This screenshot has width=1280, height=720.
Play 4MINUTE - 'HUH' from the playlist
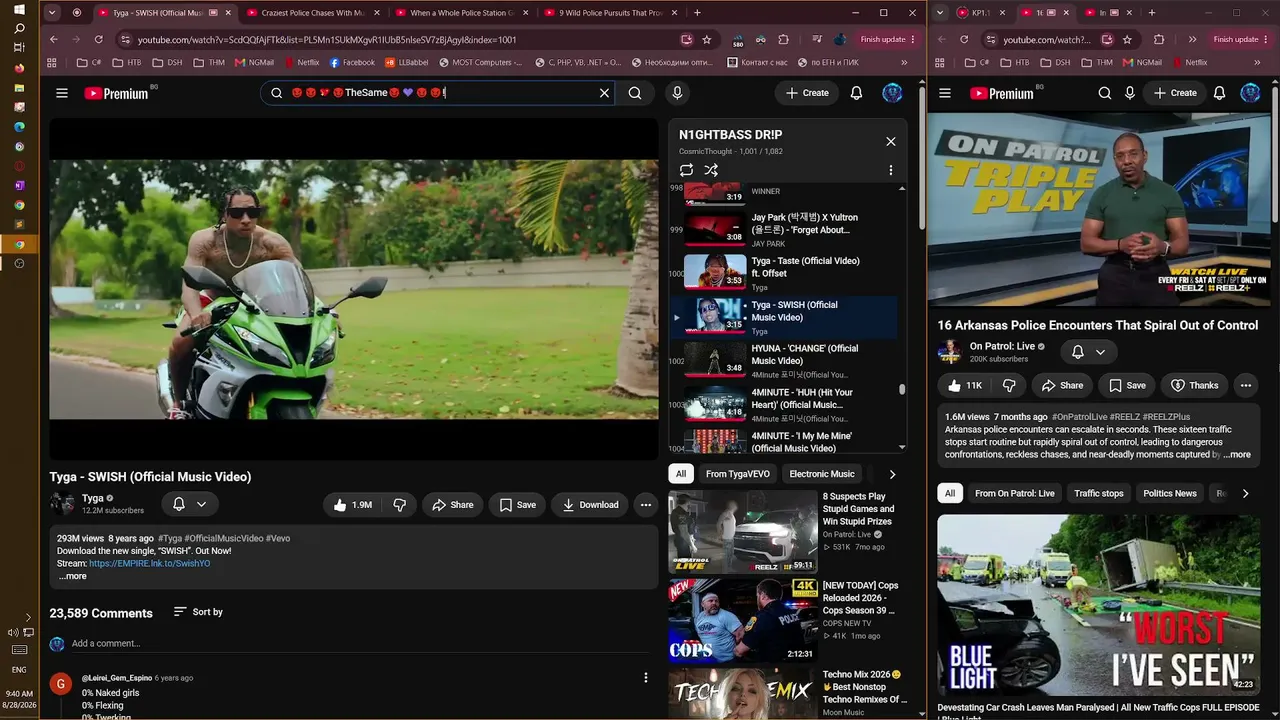click(x=784, y=404)
